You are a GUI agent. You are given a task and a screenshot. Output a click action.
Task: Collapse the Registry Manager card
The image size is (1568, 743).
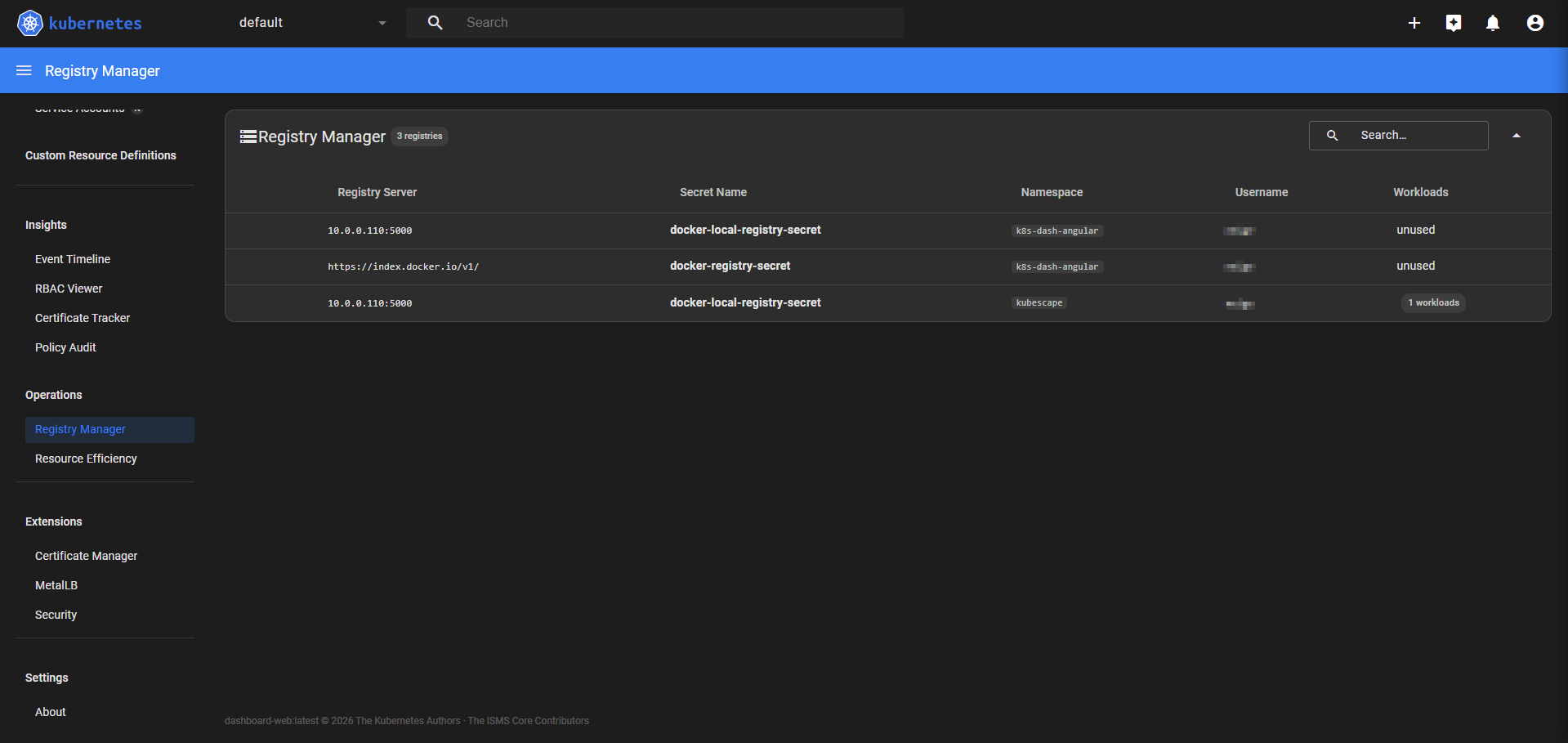coord(1517,136)
